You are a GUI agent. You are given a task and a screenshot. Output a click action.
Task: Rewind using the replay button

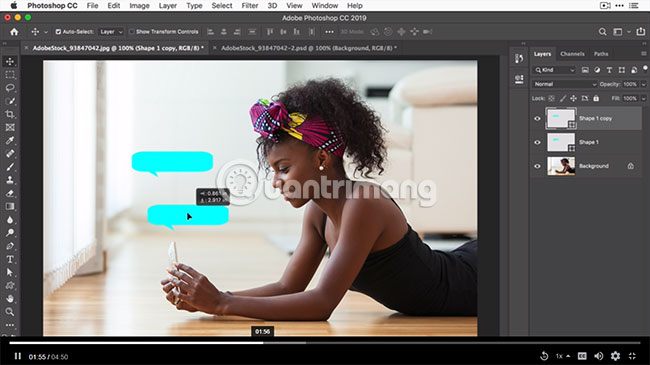click(544, 356)
